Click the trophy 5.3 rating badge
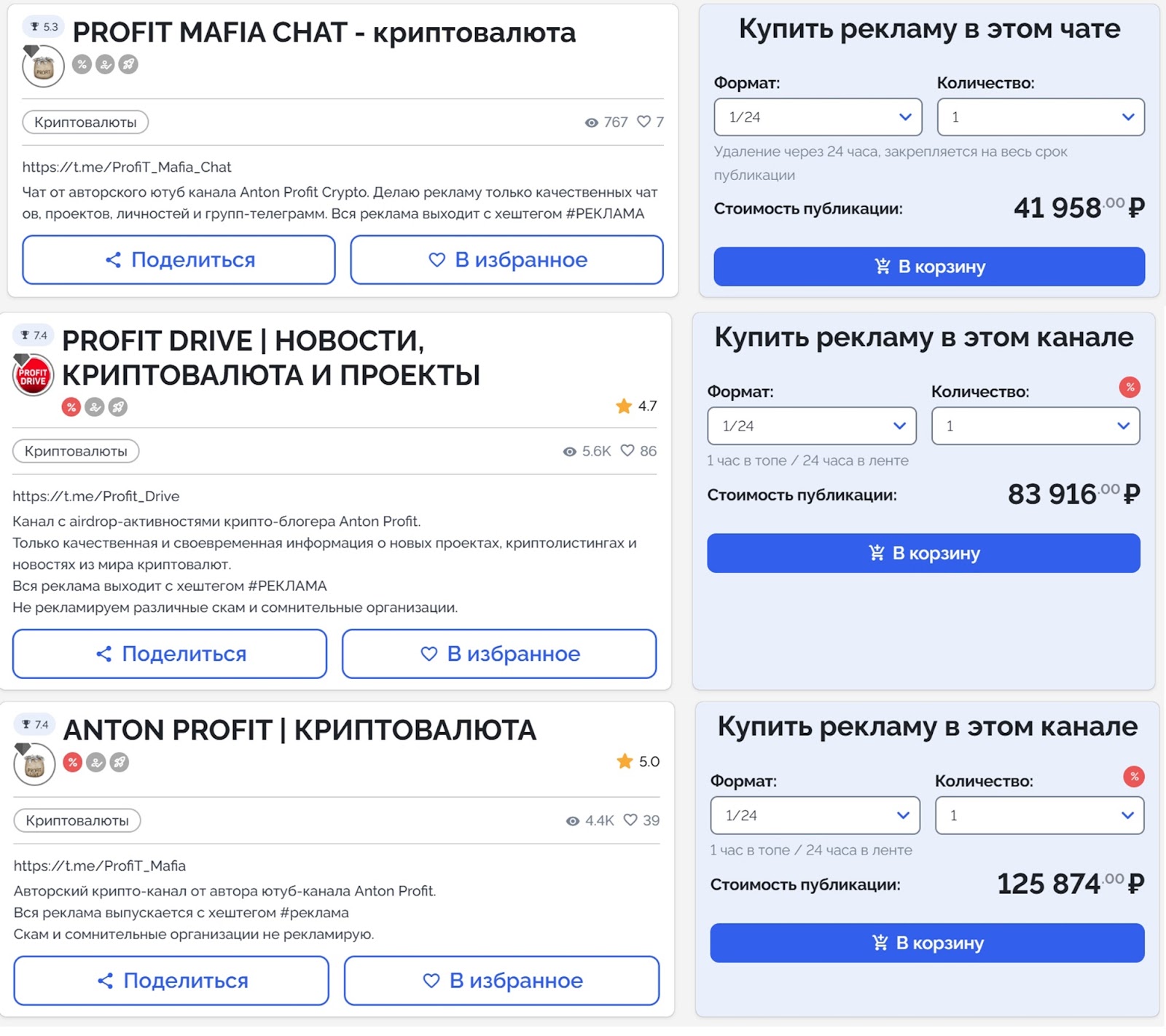This screenshot has height=1036, width=1166. tap(43, 27)
